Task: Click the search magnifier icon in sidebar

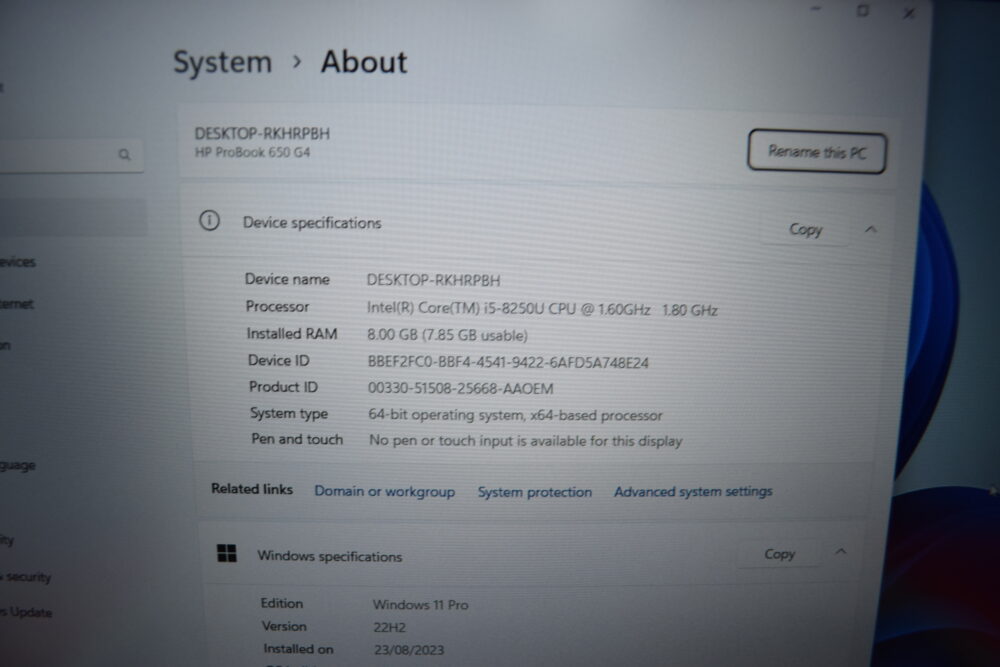Action: [124, 154]
